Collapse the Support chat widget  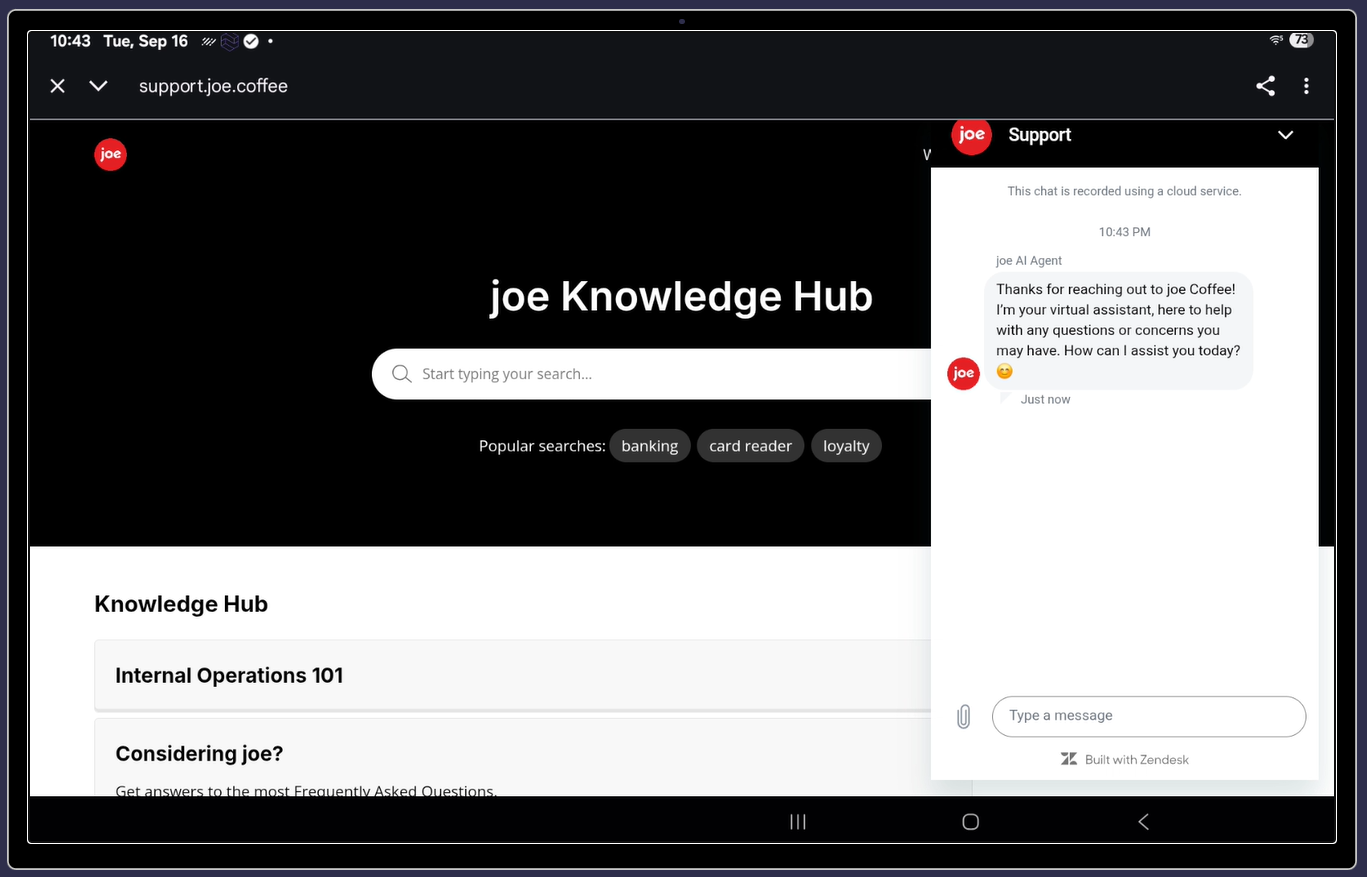(1286, 135)
